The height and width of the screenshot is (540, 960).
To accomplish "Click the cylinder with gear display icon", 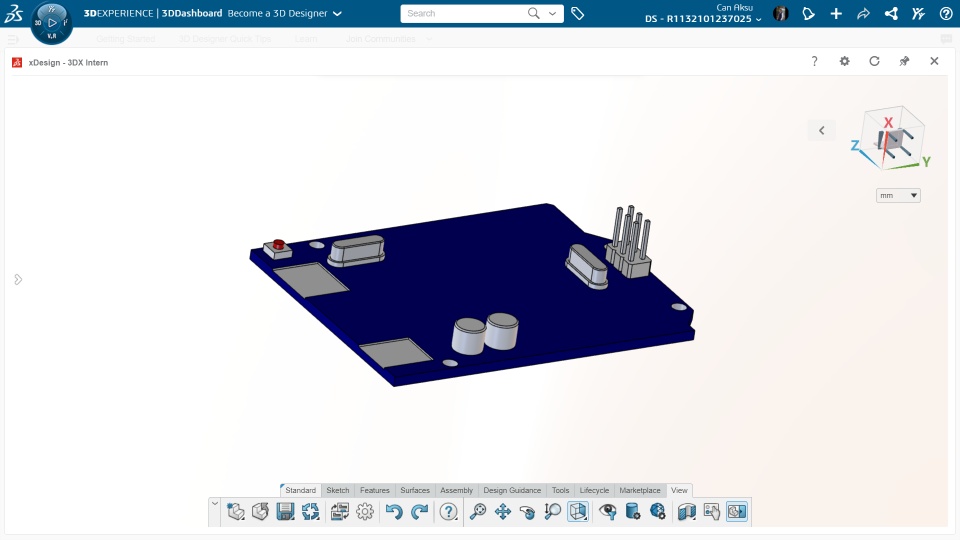I will (632, 511).
